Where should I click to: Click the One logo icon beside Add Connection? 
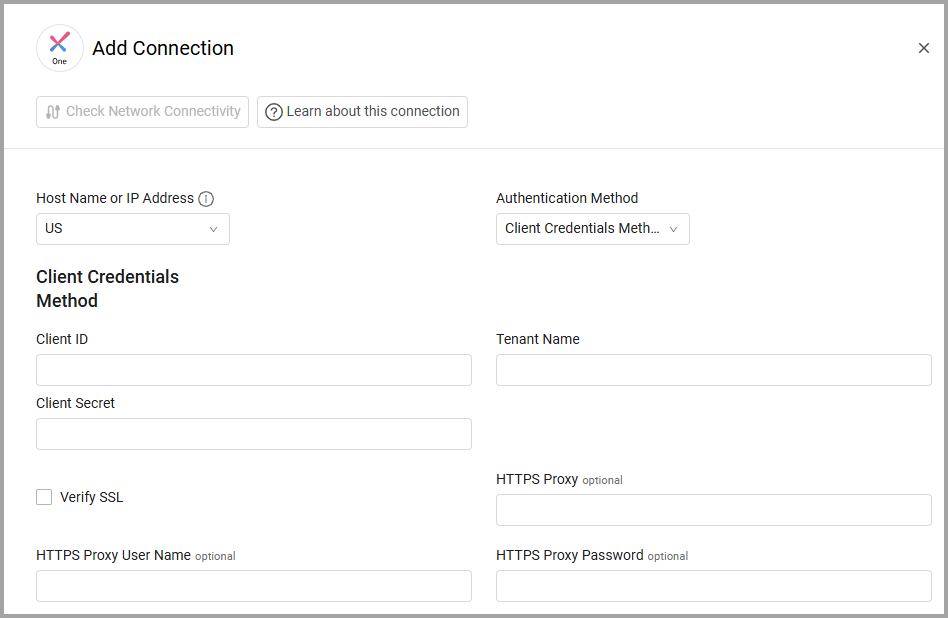coord(59,48)
